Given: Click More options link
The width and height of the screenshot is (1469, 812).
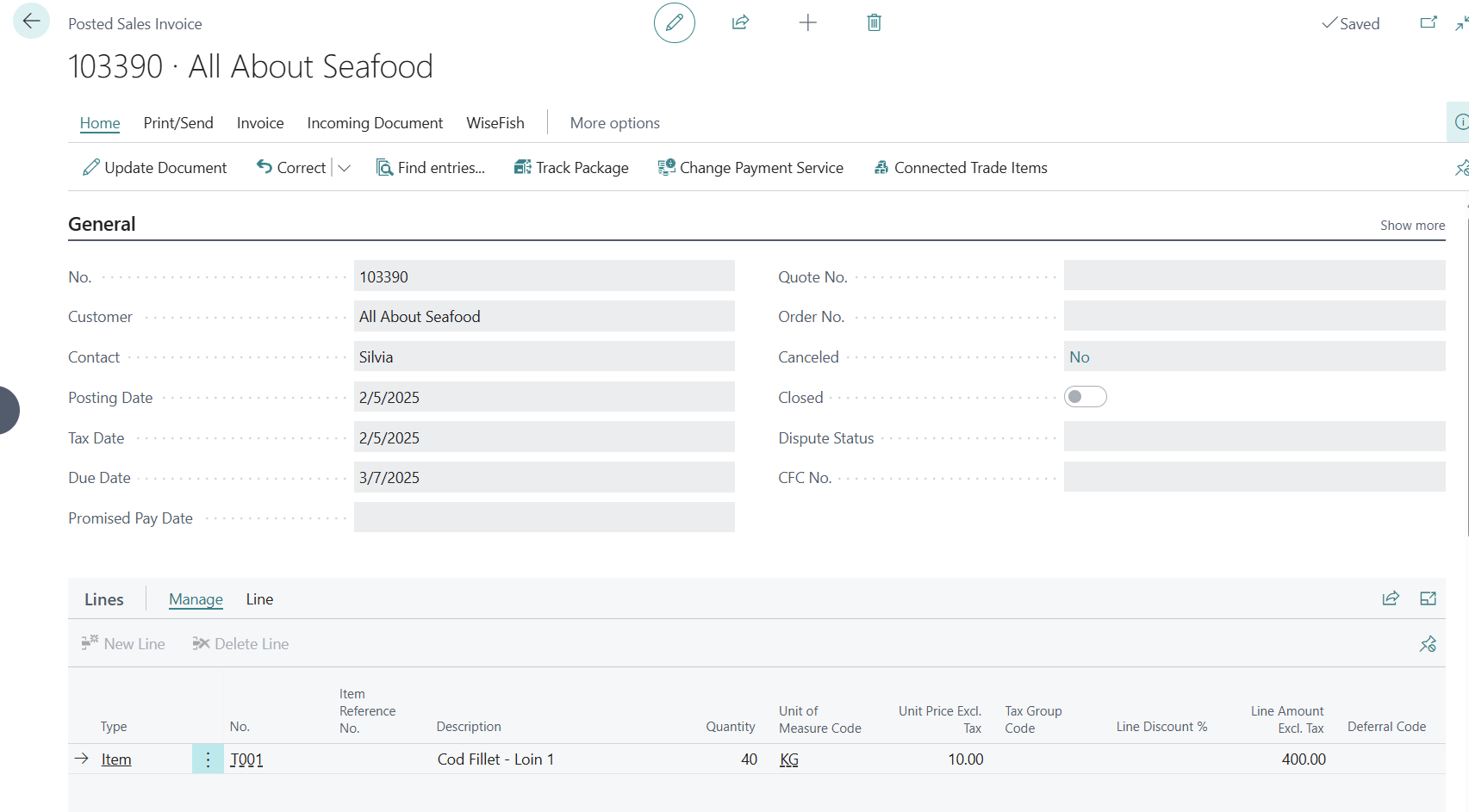Looking at the screenshot, I should [x=614, y=123].
